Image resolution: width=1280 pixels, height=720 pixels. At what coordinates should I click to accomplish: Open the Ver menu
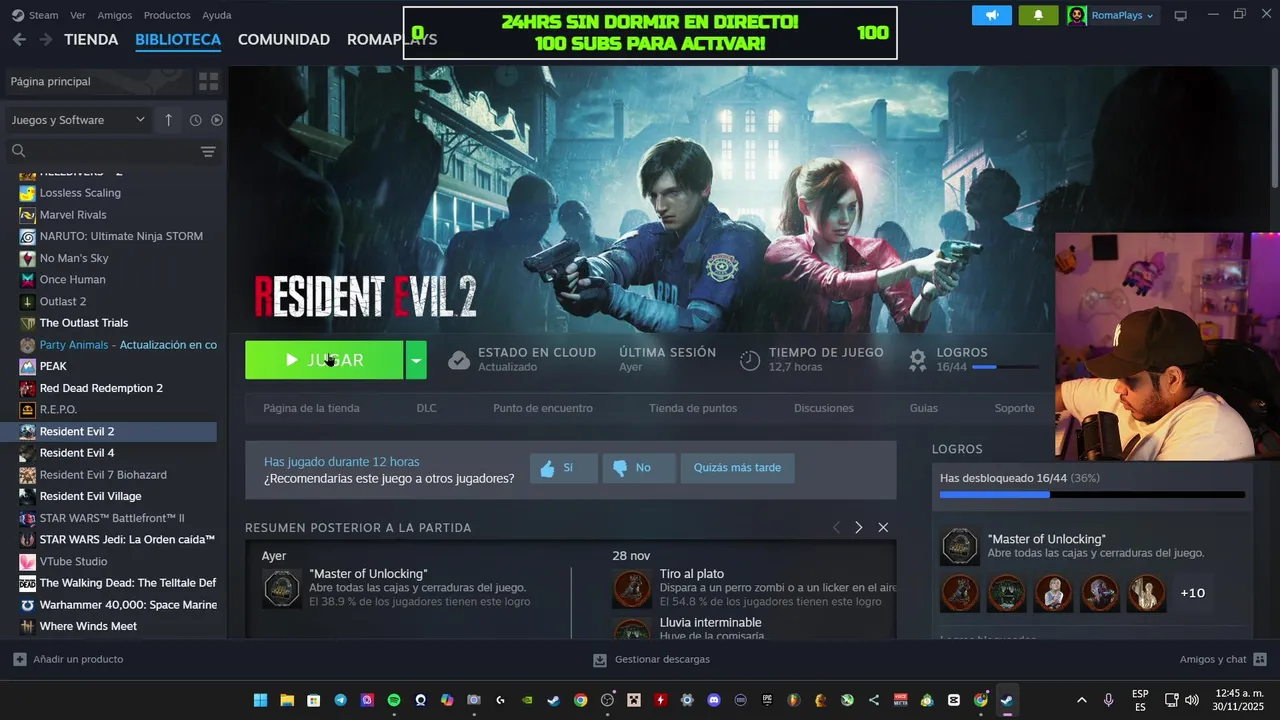pos(78,15)
